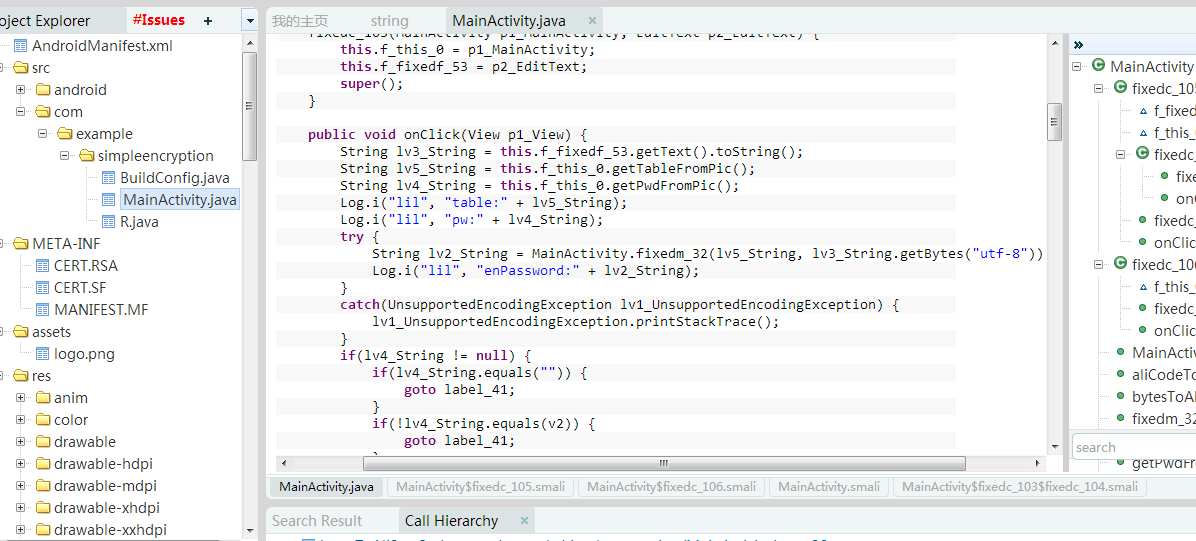This screenshot has height=541, width=1196.
Task: Collapse the MainActivity root node in outline
Action: click(x=1077, y=66)
